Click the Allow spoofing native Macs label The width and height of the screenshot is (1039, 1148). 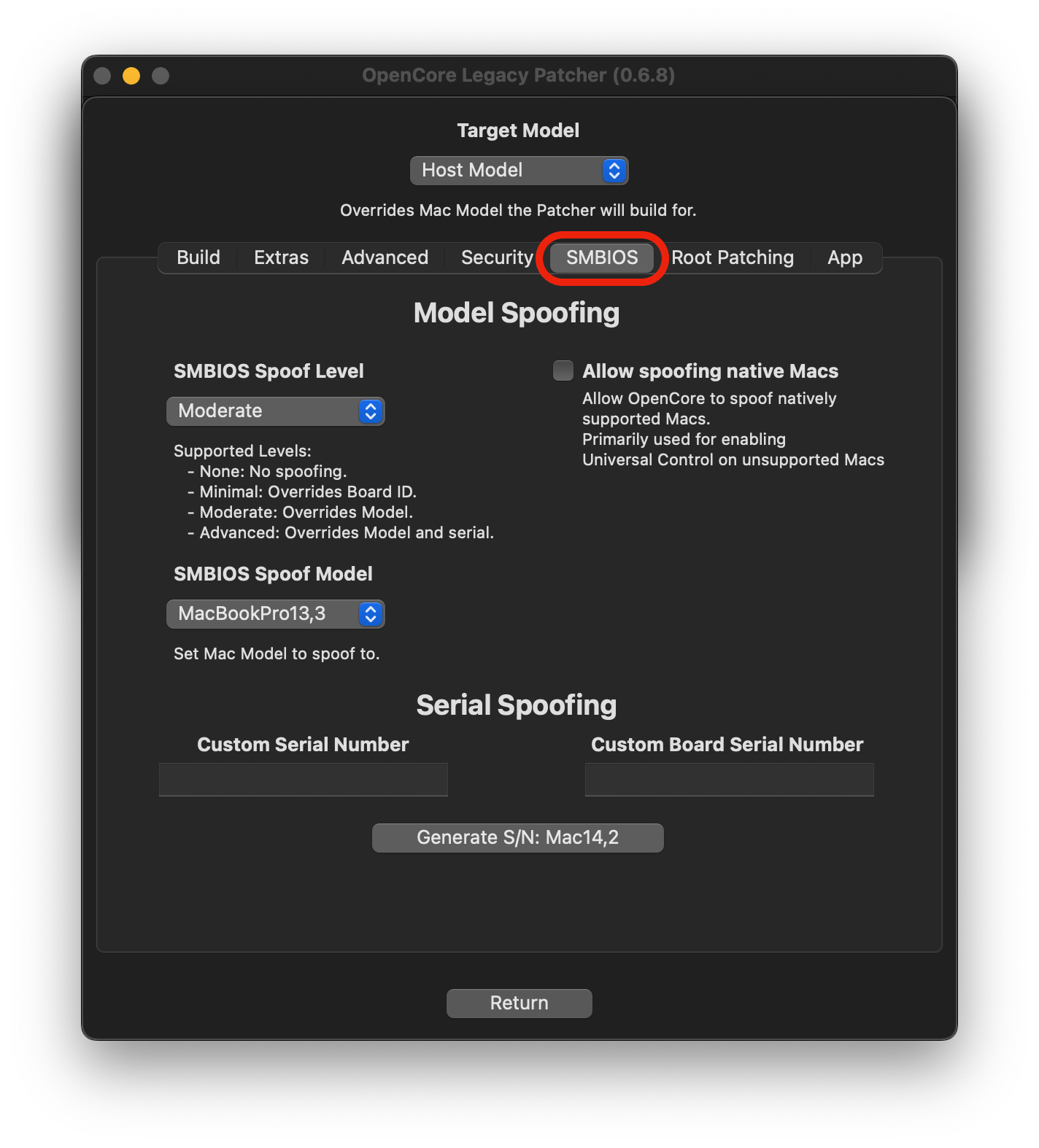coord(710,371)
